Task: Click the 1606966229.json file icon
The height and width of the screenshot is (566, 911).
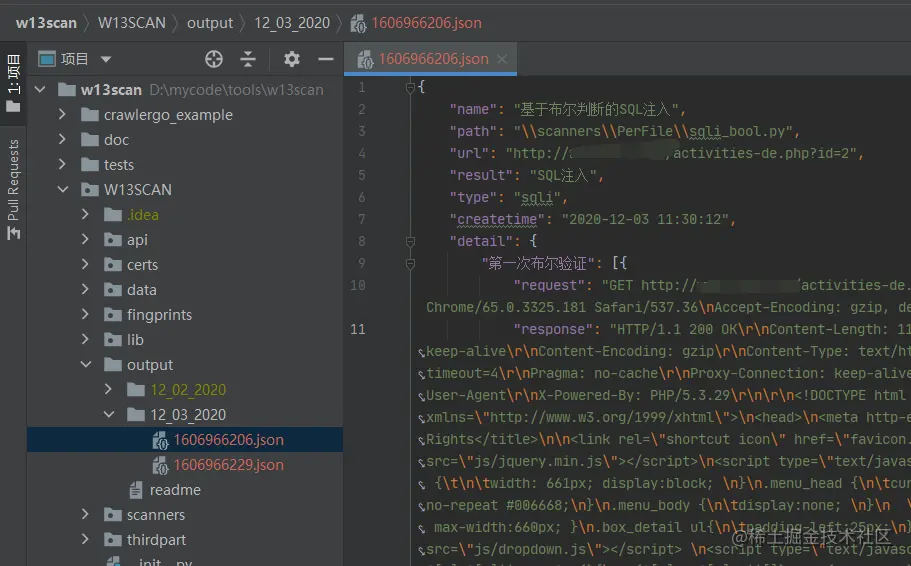Action: pos(160,465)
